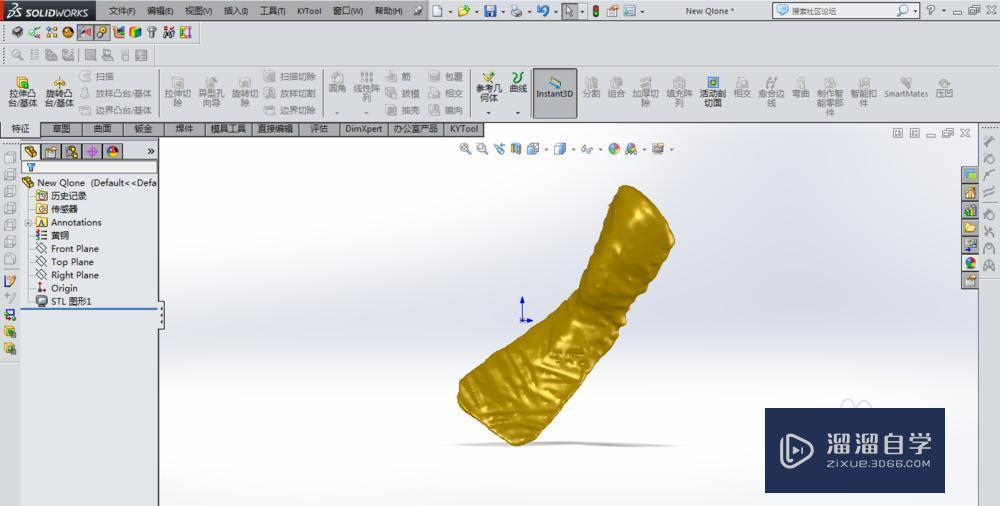
Task: Click the Live Section Plane (活动剖切面) tool
Action: pos(712,91)
